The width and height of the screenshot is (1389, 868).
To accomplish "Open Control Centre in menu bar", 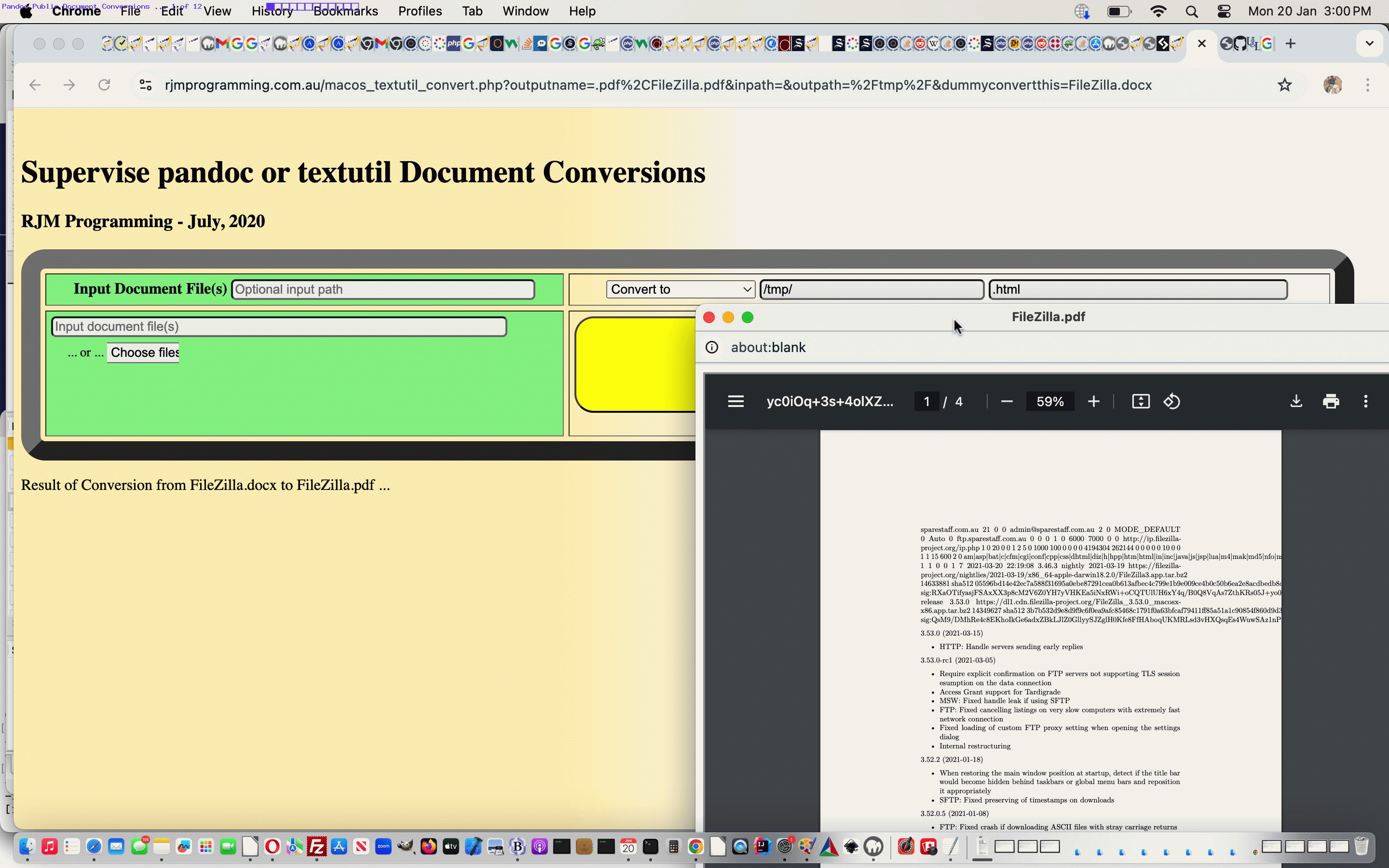I will click(x=1224, y=12).
